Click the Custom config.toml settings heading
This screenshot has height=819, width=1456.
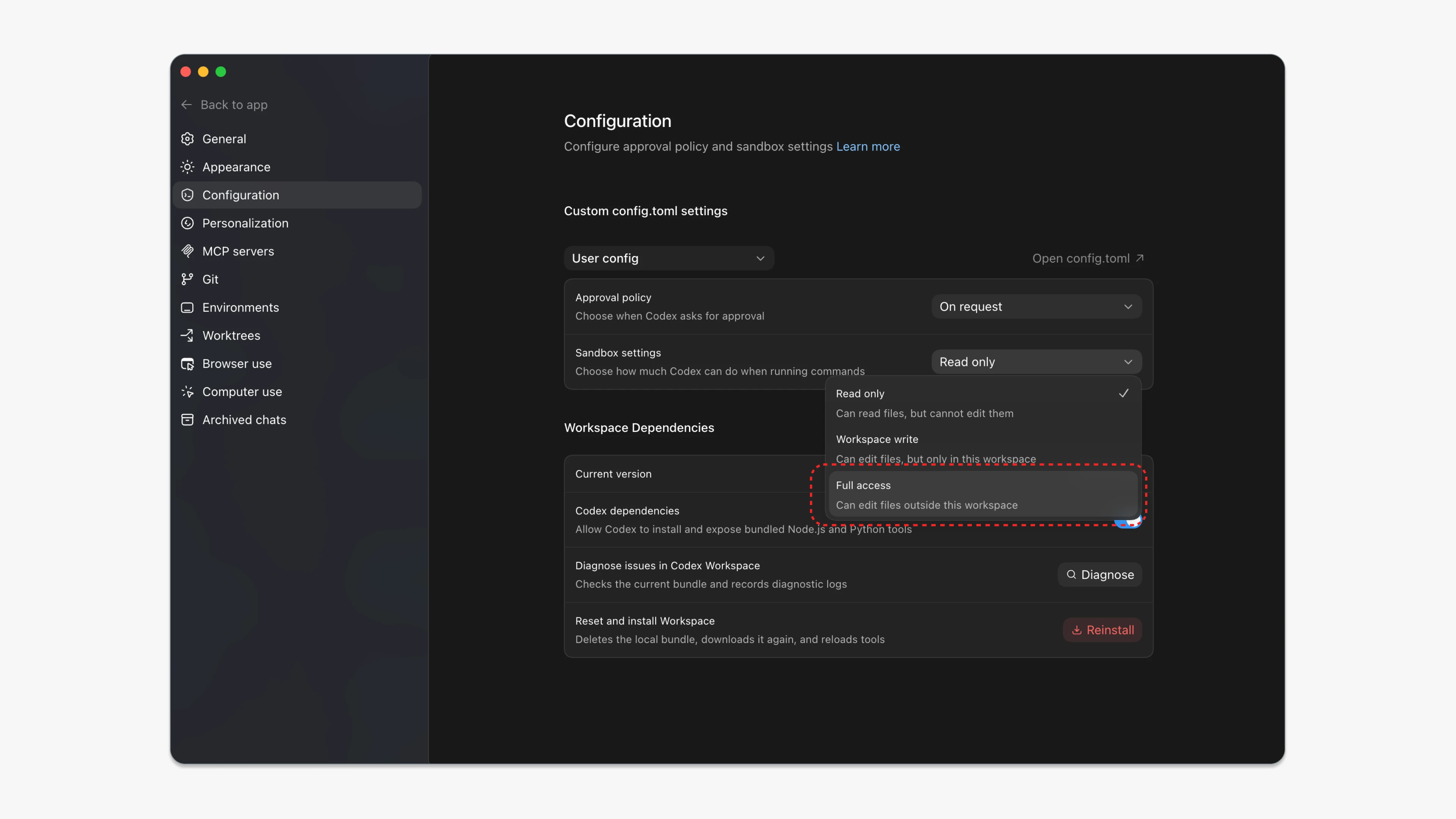pos(645,211)
